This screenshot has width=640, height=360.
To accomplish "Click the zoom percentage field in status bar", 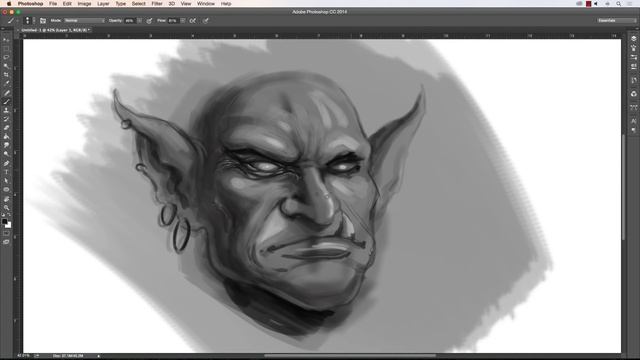I will (x=23, y=356).
